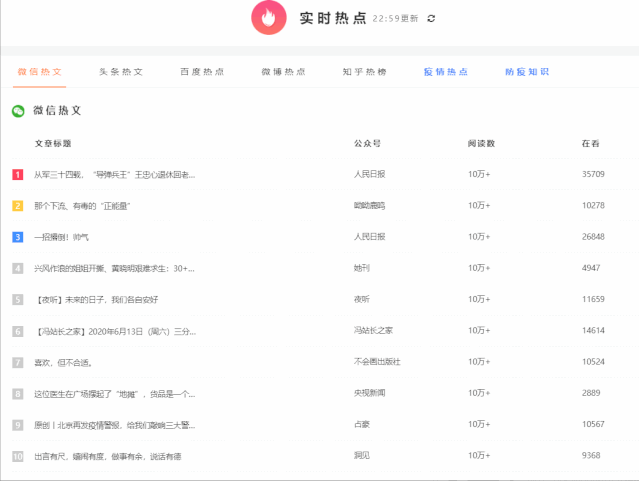Click the 在看 count 10278

[593, 205]
